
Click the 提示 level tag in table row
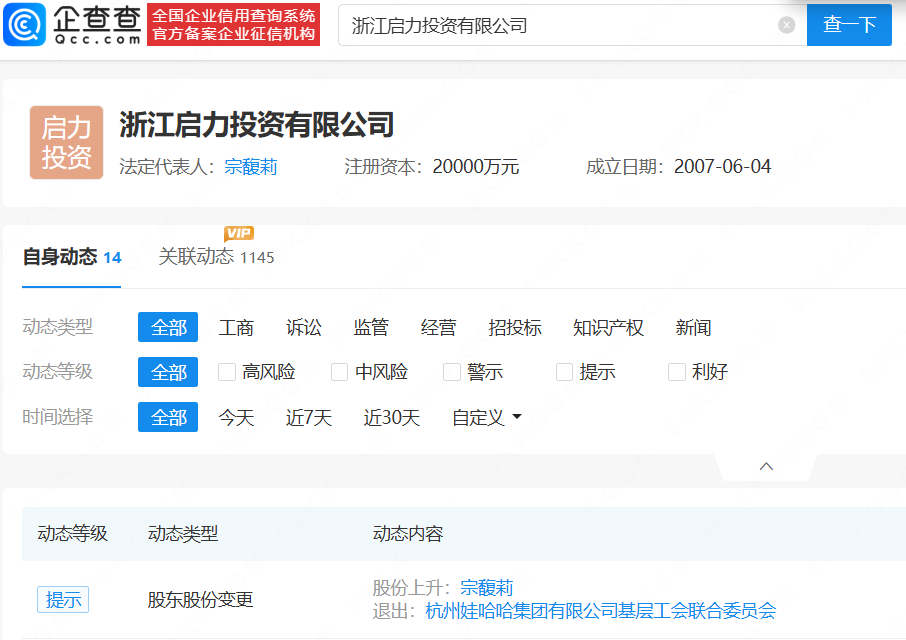(x=63, y=599)
